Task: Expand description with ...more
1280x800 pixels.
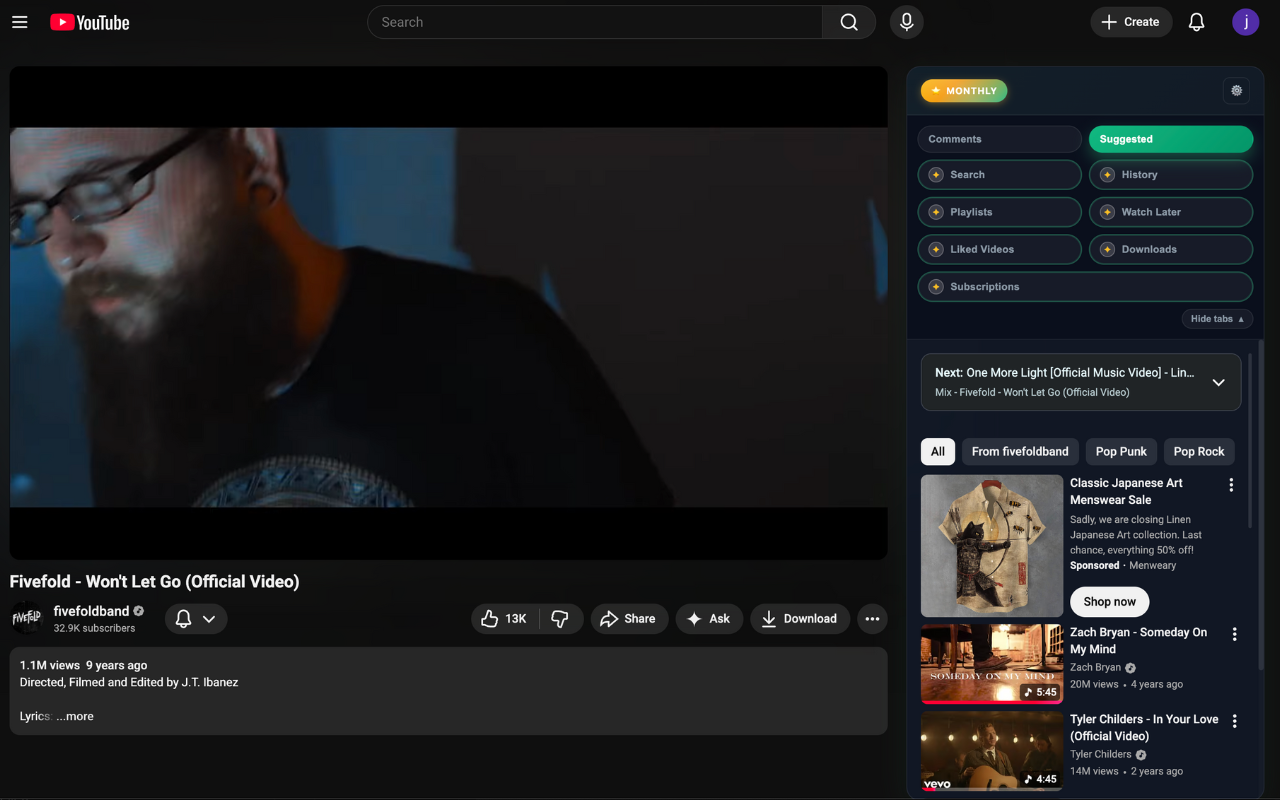Action: (x=75, y=716)
